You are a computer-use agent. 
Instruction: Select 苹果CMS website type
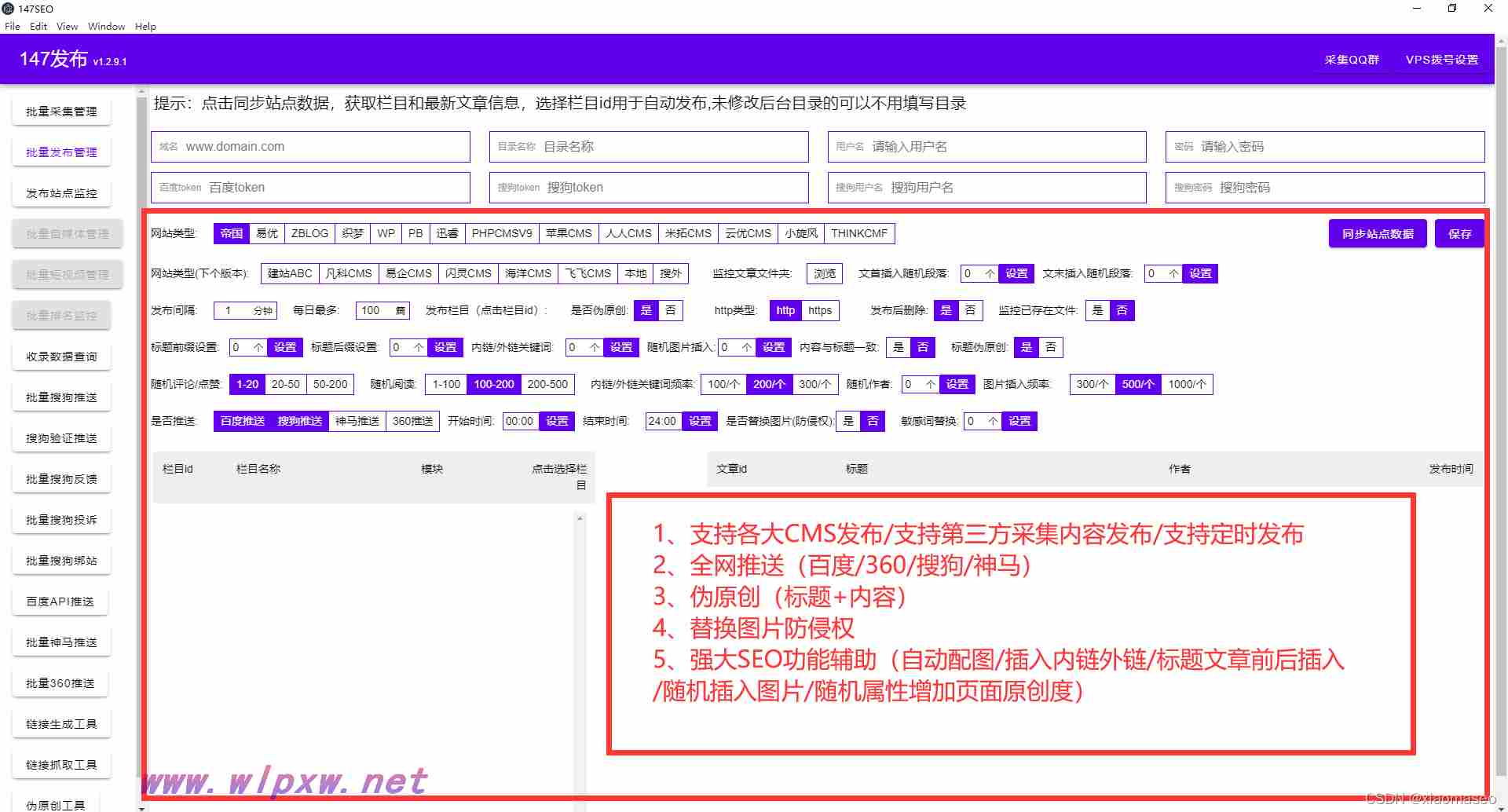[569, 233]
